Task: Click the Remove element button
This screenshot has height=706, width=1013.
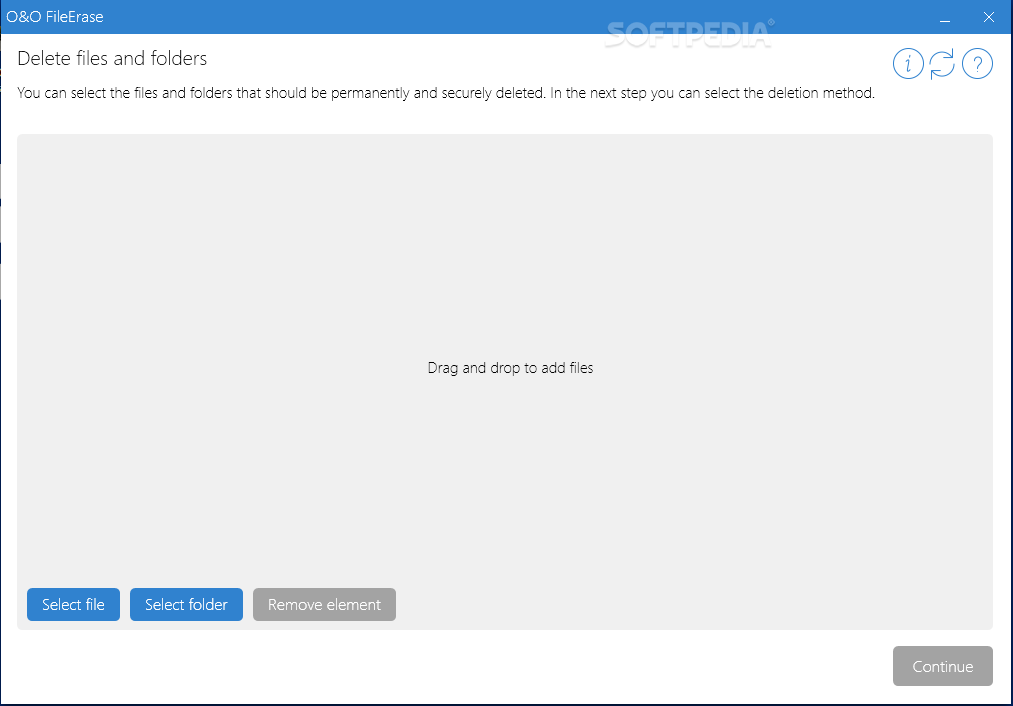Action: pyautogui.click(x=324, y=605)
